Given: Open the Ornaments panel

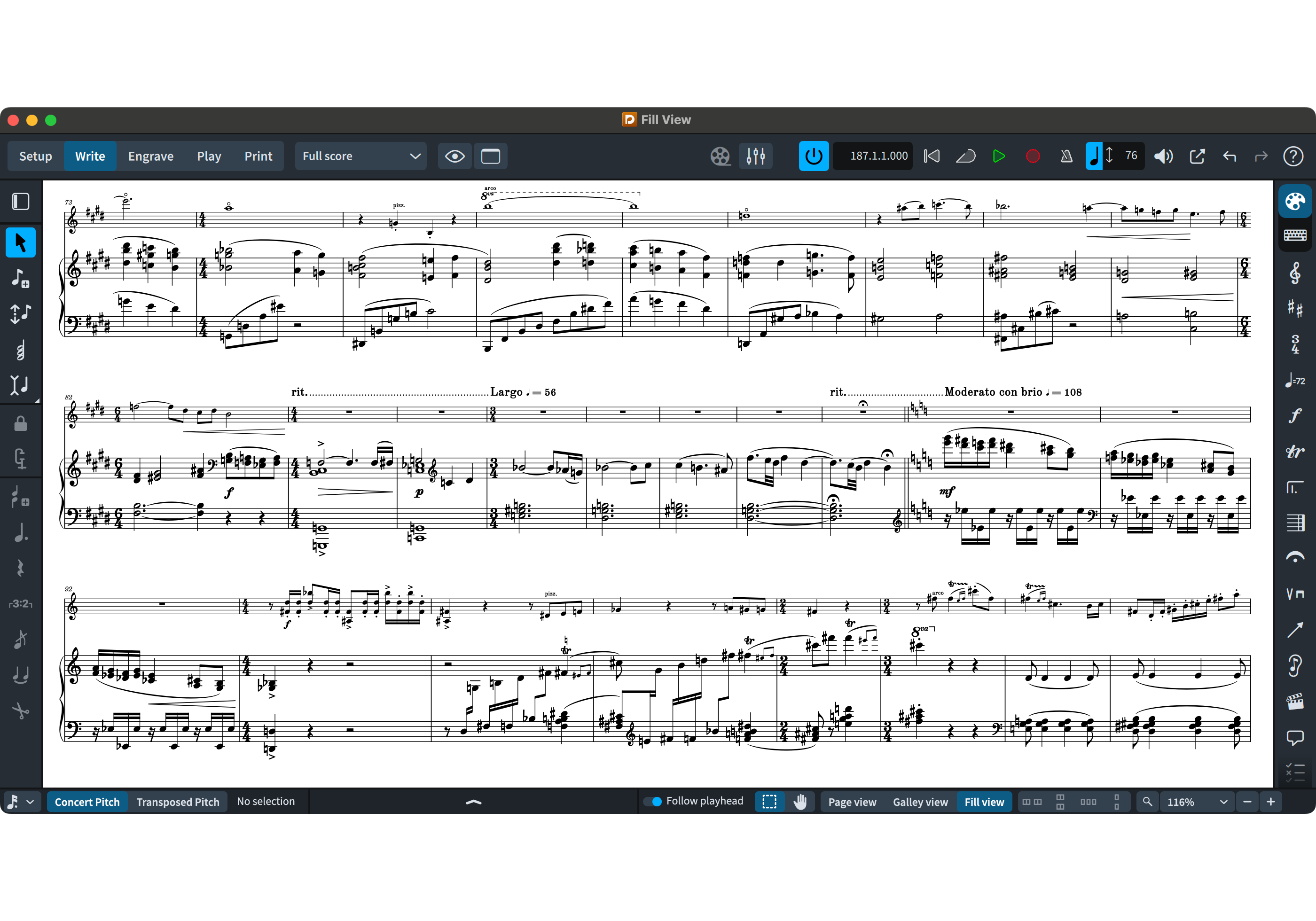Looking at the screenshot, I should coord(1295,451).
